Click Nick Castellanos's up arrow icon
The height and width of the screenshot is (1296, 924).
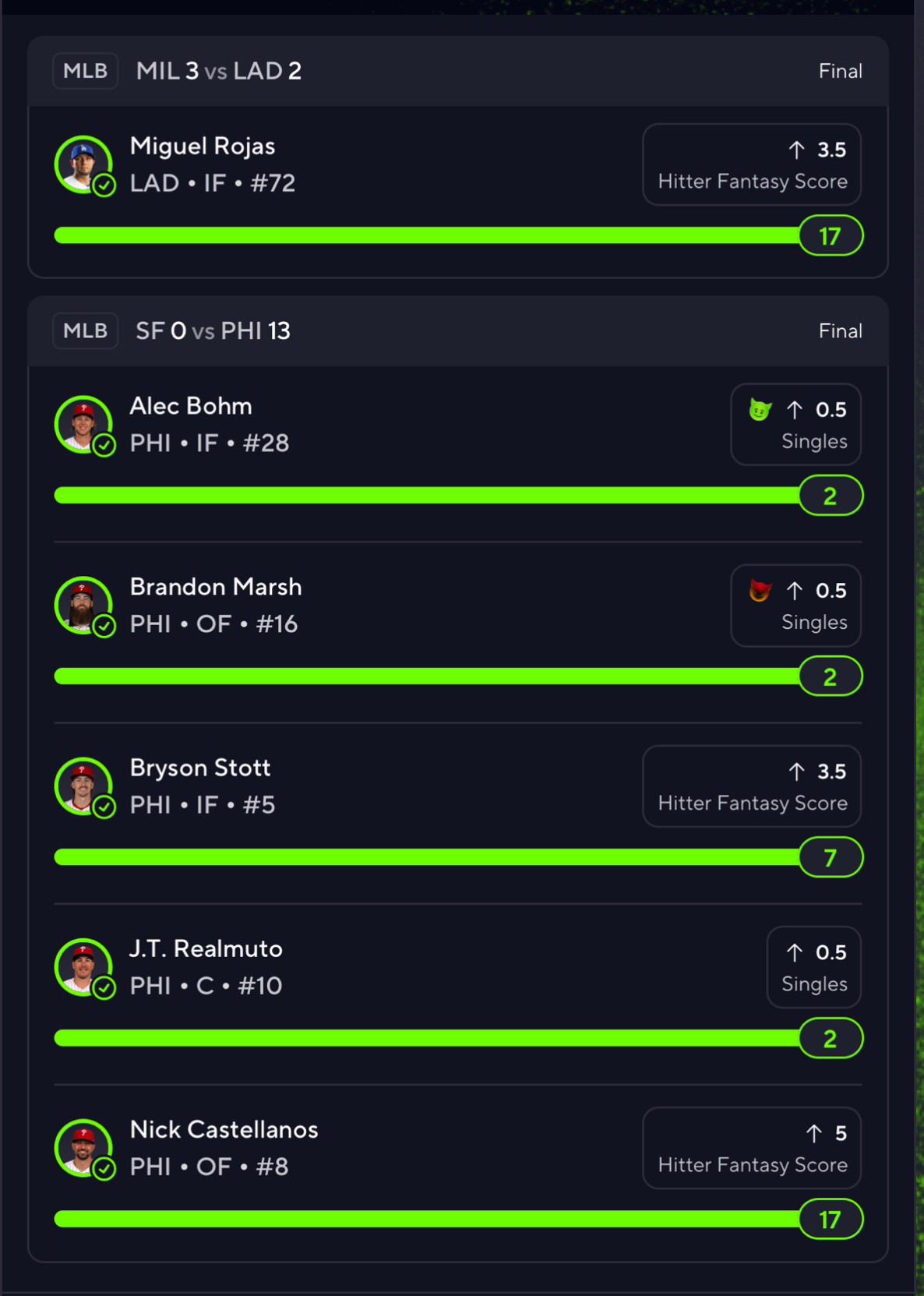coord(813,1133)
